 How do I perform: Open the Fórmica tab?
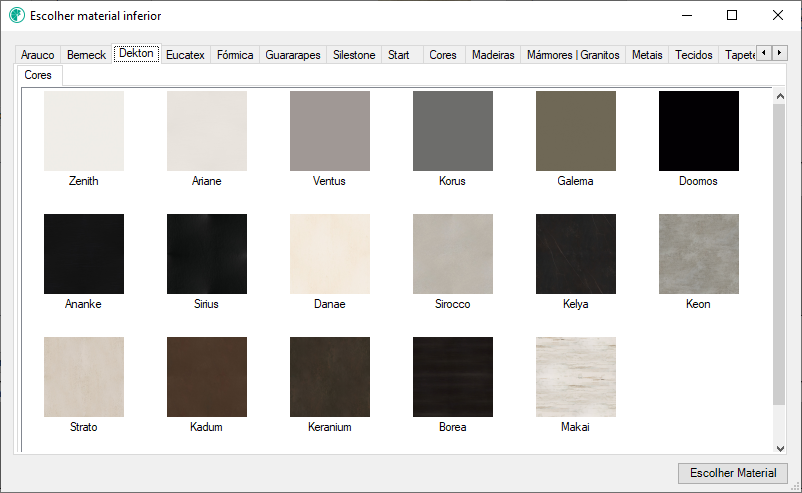[235, 55]
